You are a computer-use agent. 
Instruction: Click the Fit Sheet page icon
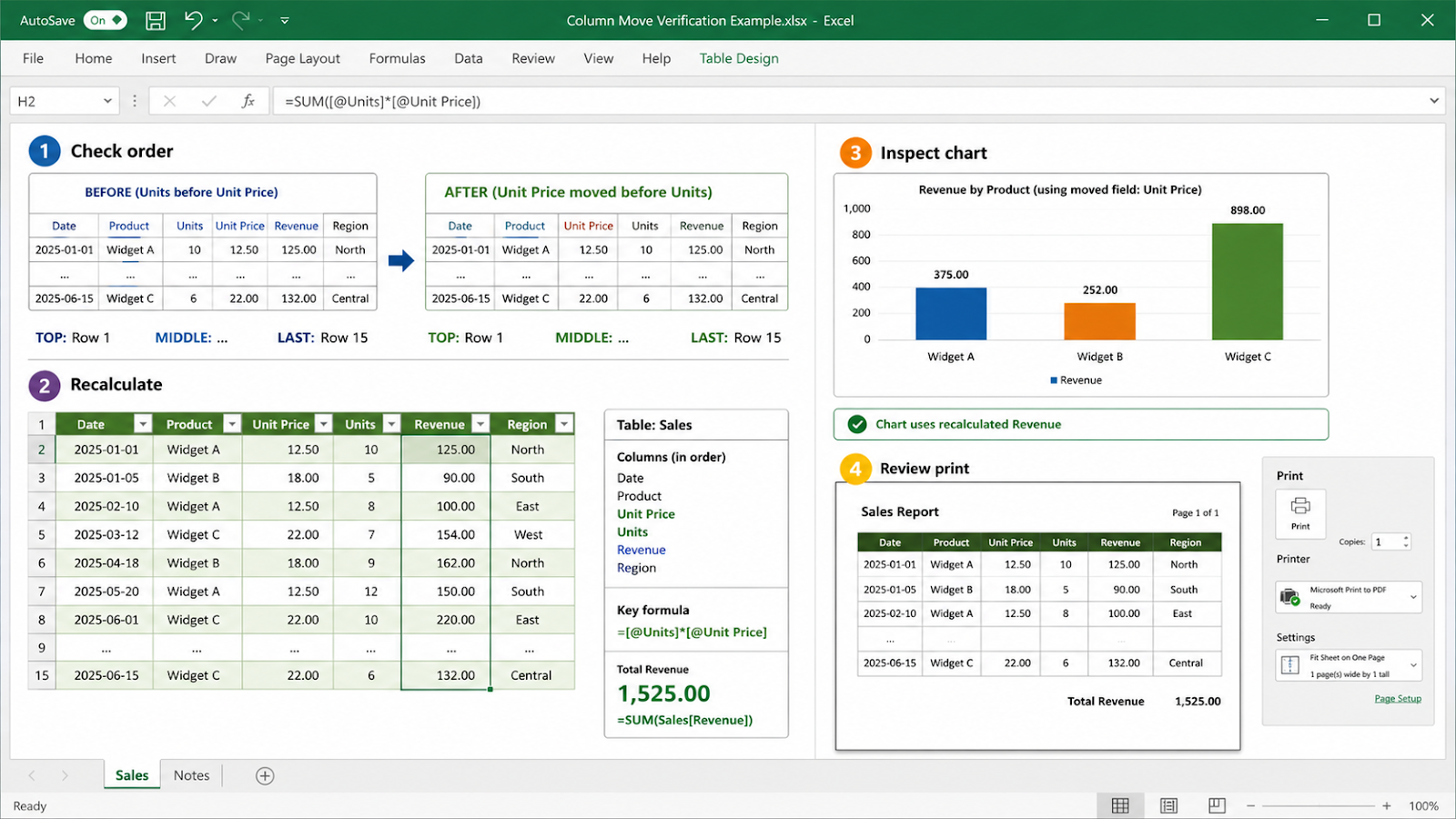tap(1290, 665)
